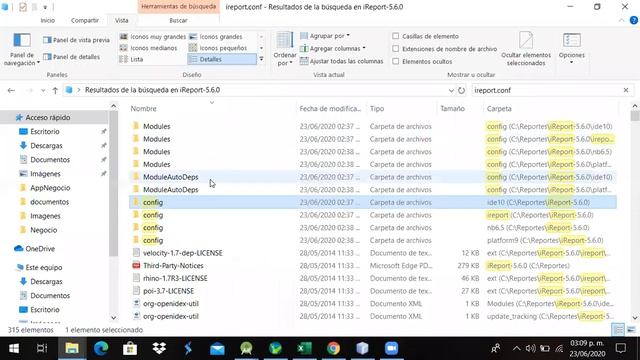The width and height of the screenshot is (640, 360).
Task: Switch to Iconos muy grandes layout
Action: click(x=153, y=37)
